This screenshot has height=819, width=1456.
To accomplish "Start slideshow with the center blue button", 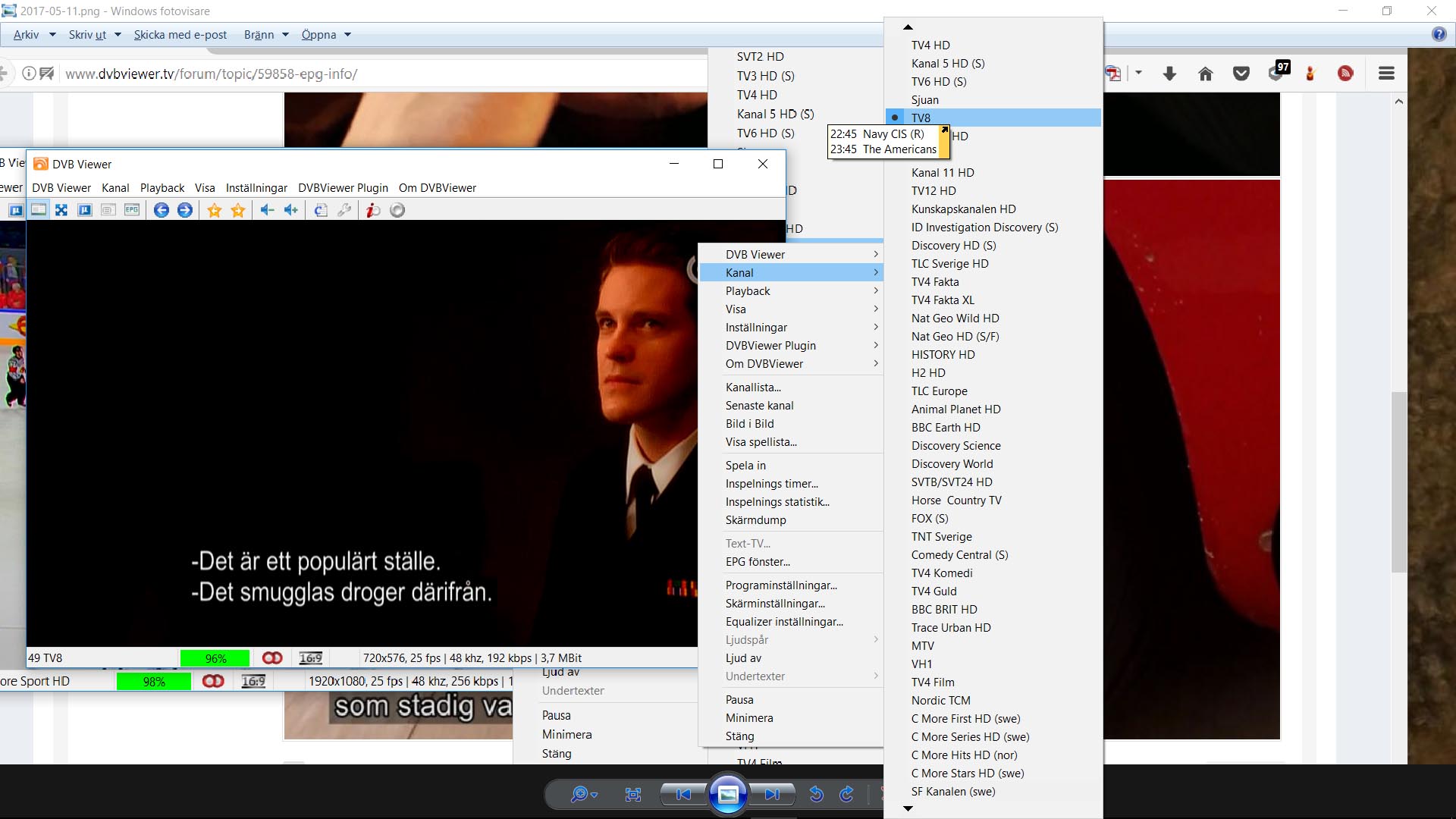I will [x=727, y=794].
